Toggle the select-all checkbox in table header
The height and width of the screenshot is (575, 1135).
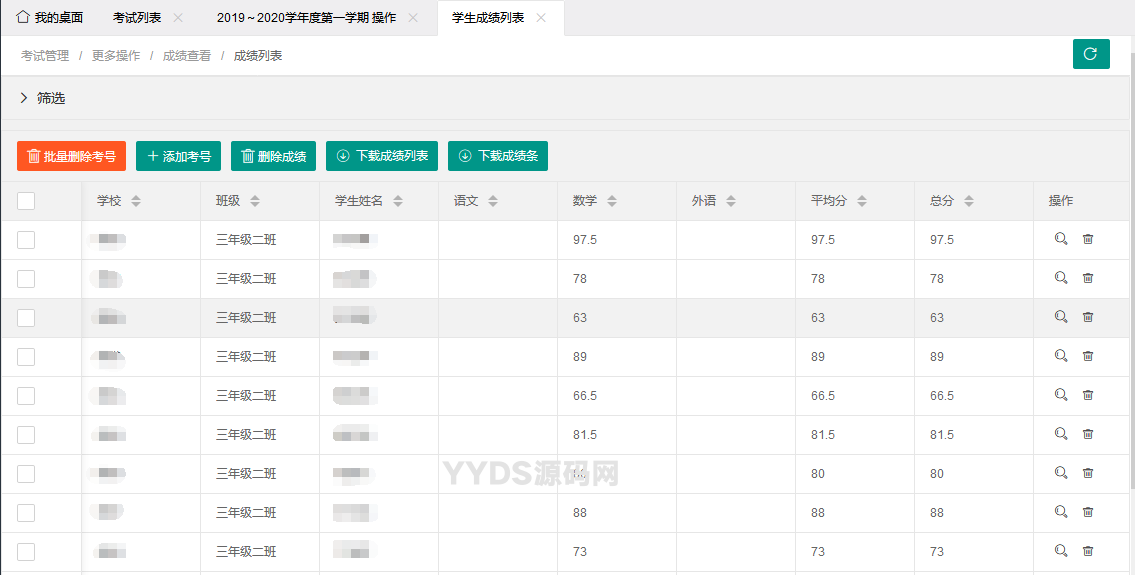[26, 201]
